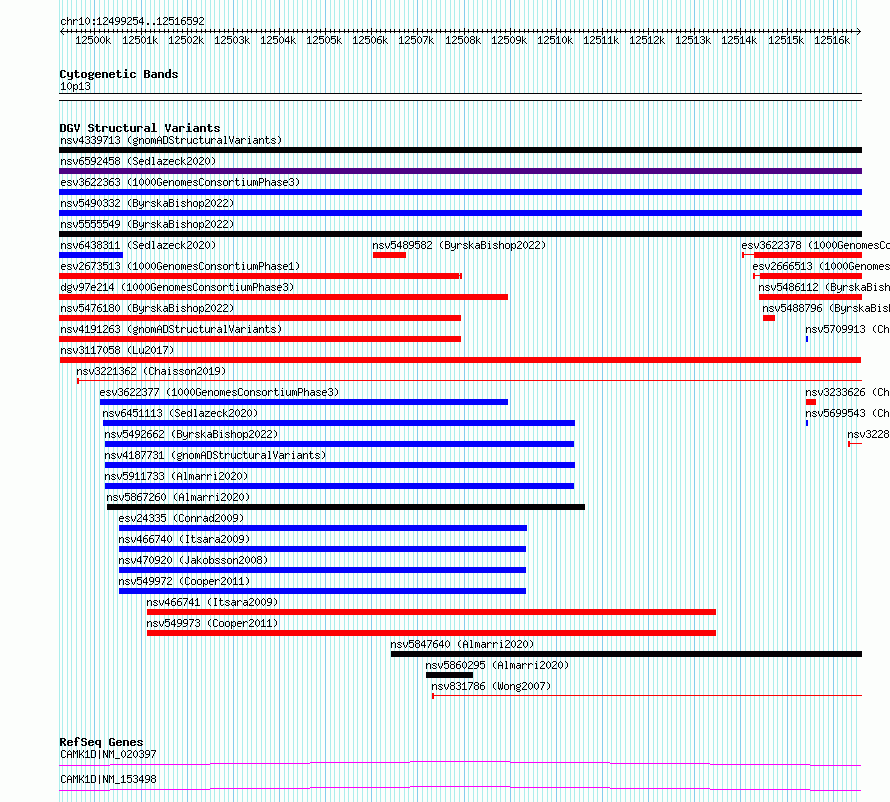Click the nsv5847640 Almarri2020 label
The image size is (890, 802).
coord(462,644)
